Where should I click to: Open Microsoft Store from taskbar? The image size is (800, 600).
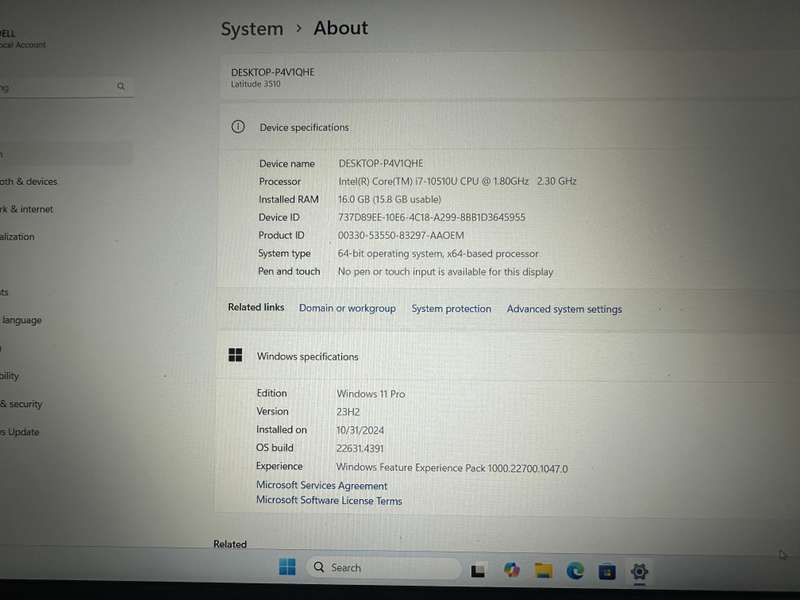(607, 571)
